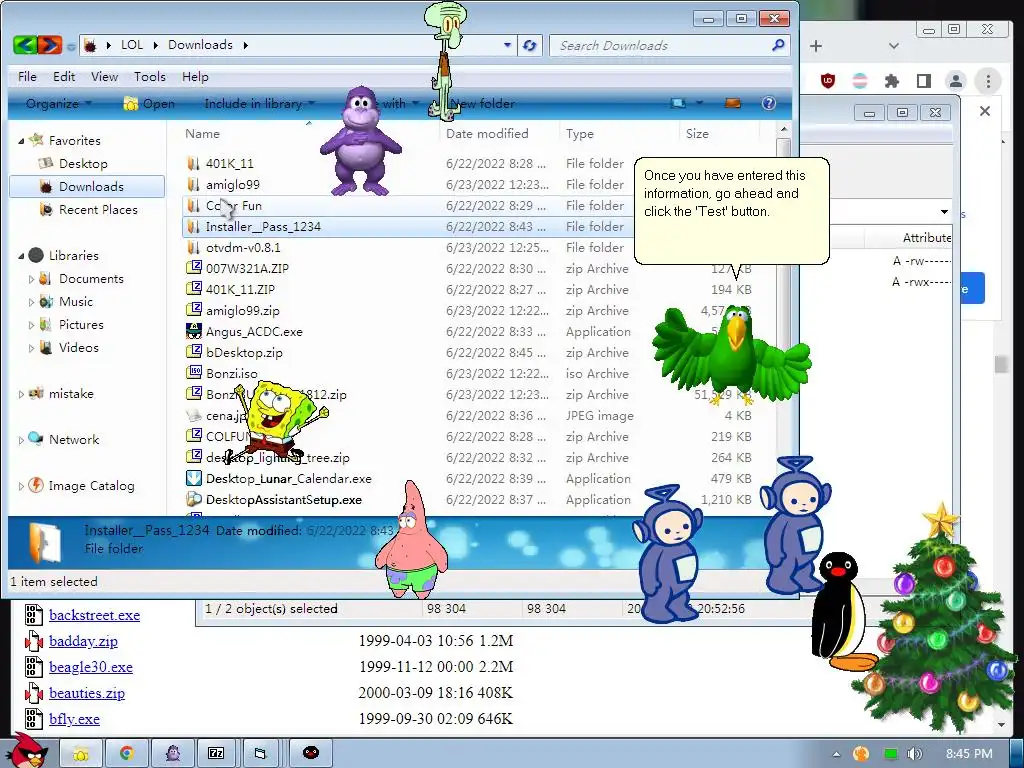Viewport: 1024px width, 768px height.
Task: Open the 7-Zip taskbar button
Action: (x=216, y=754)
